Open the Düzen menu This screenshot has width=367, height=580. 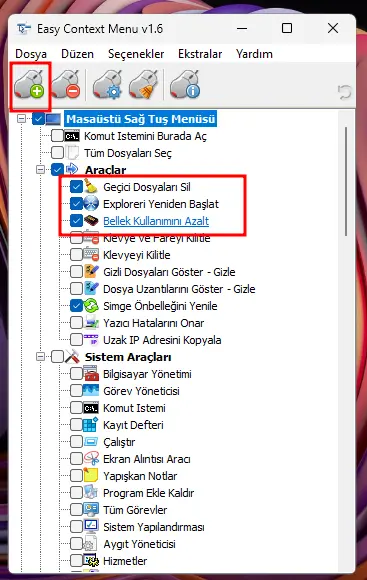pyautogui.click(x=77, y=54)
